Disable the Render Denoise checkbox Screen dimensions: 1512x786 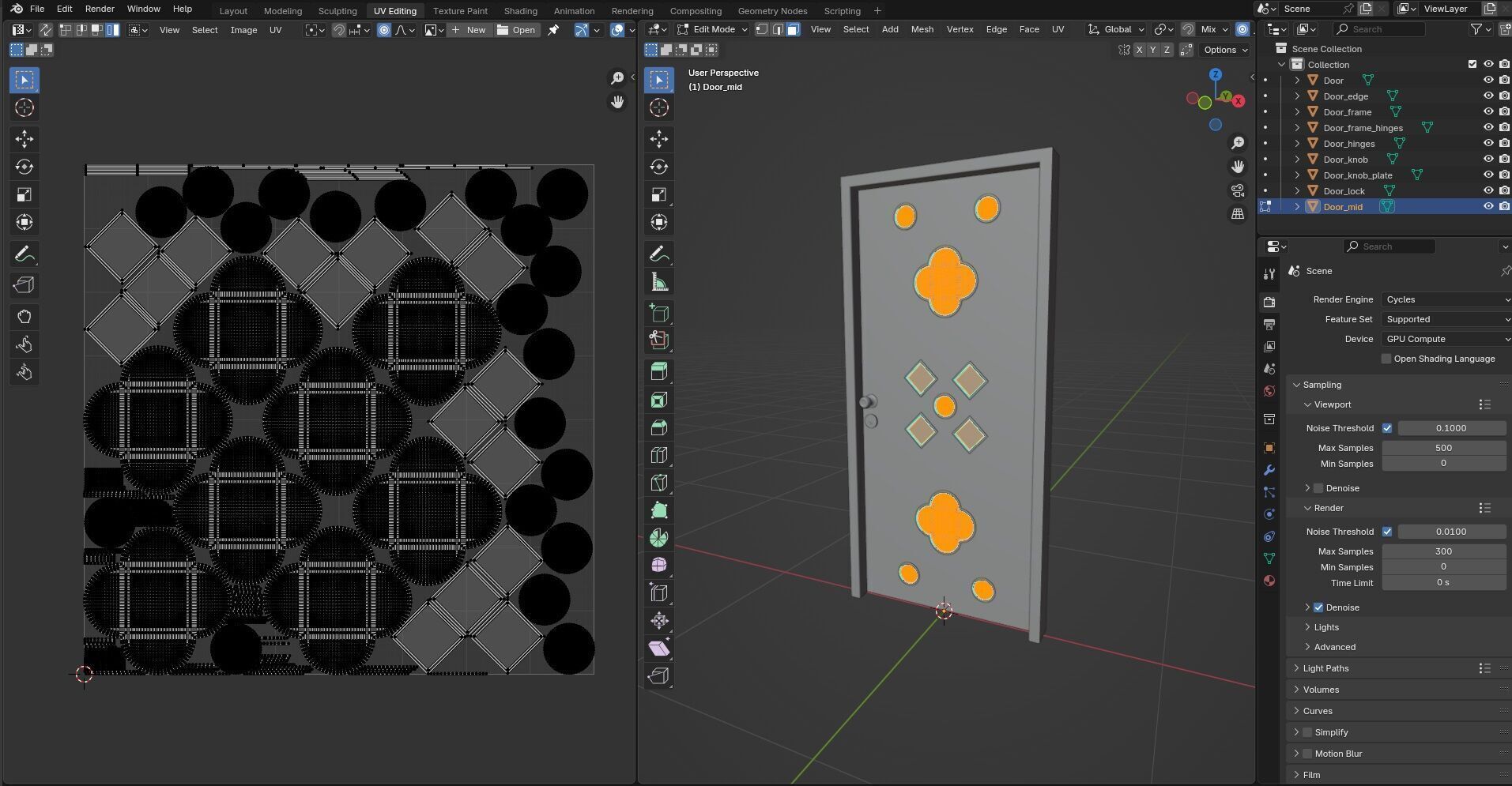click(1318, 607)
